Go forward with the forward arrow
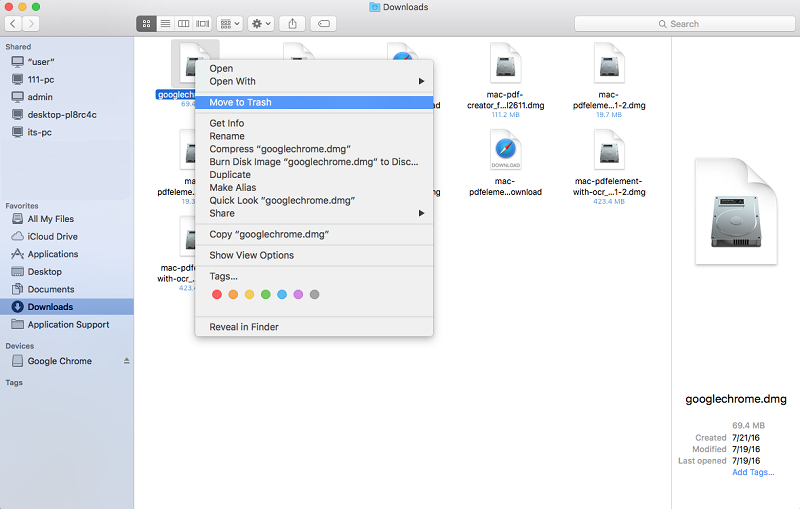800x509 pixels. pyautogui.click(x=31, y=23)
